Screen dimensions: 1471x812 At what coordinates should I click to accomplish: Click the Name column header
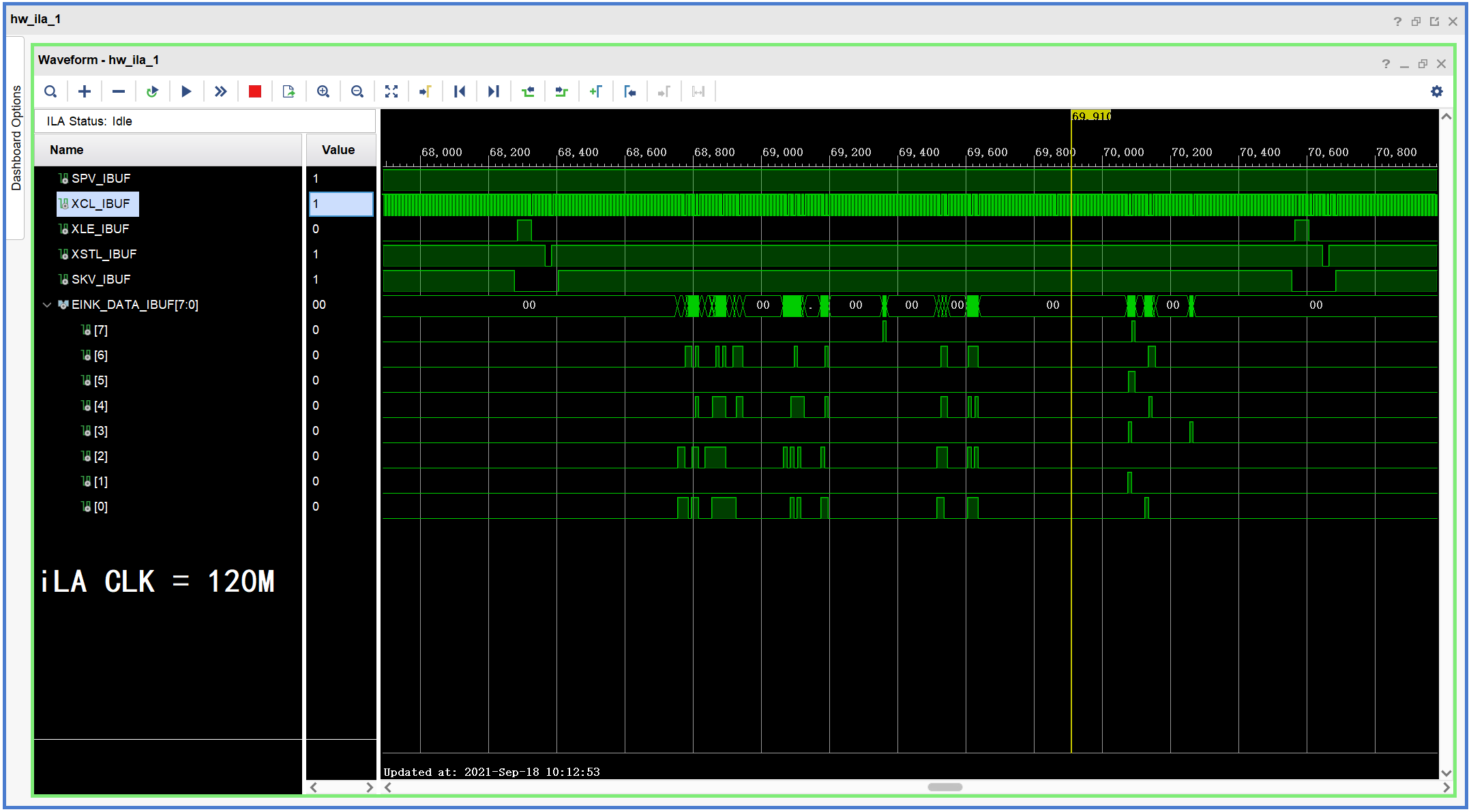click(67, 150)
